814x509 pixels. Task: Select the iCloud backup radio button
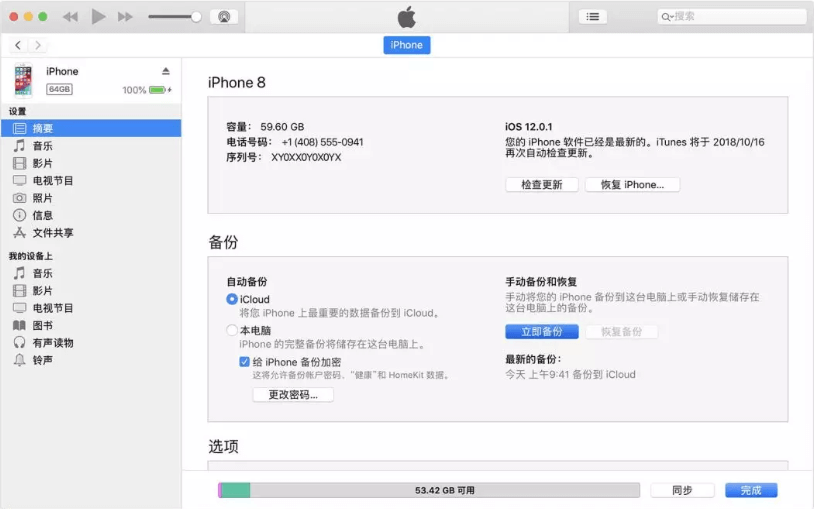(232, 299)
